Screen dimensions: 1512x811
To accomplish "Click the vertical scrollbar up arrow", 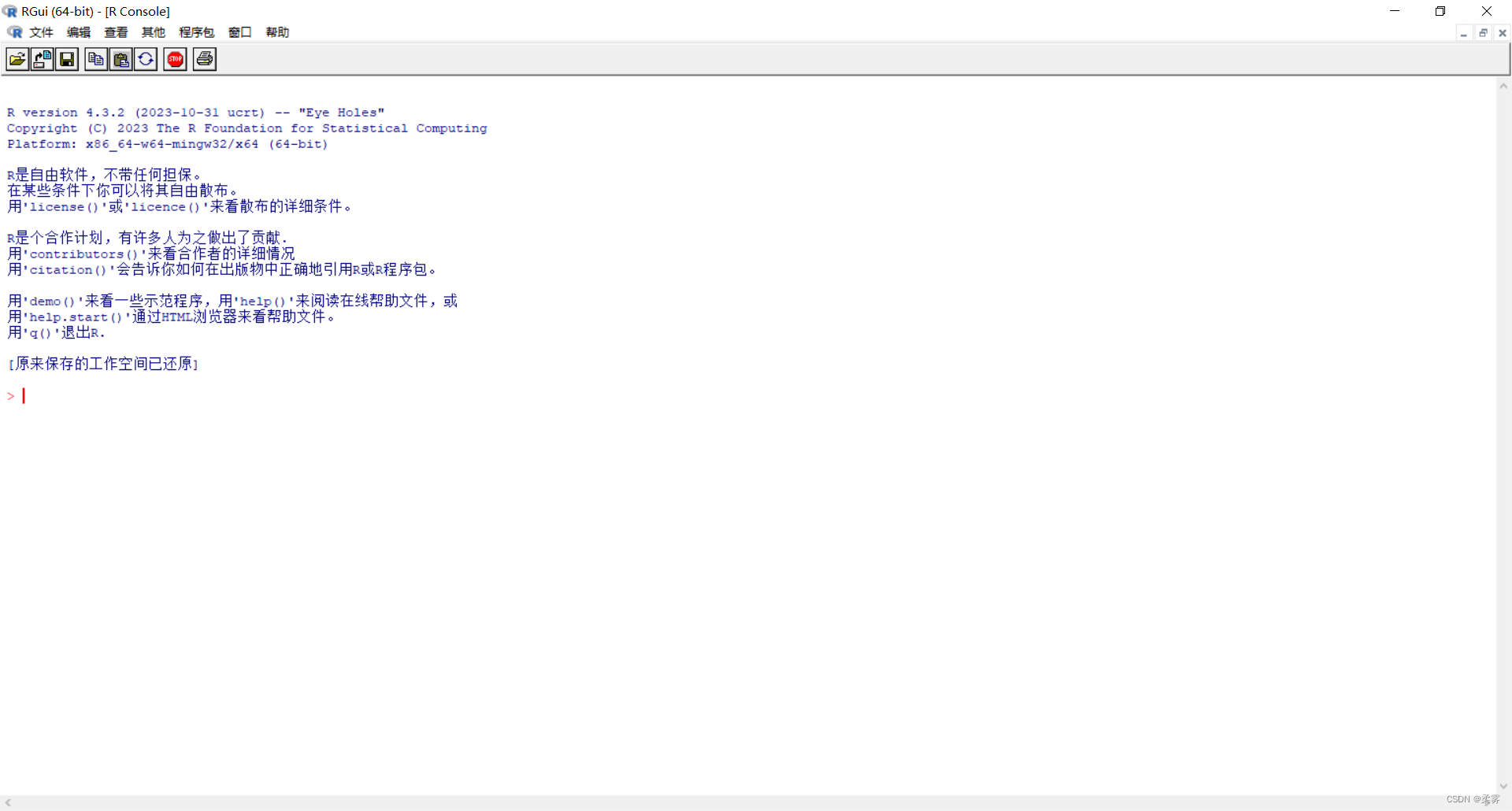I will point(1503,86).
